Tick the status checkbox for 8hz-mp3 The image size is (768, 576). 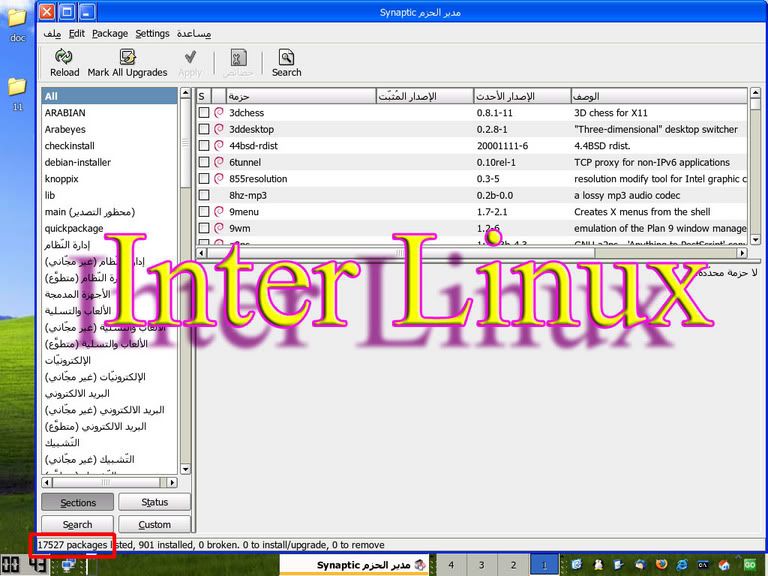[x=204, y=195]
